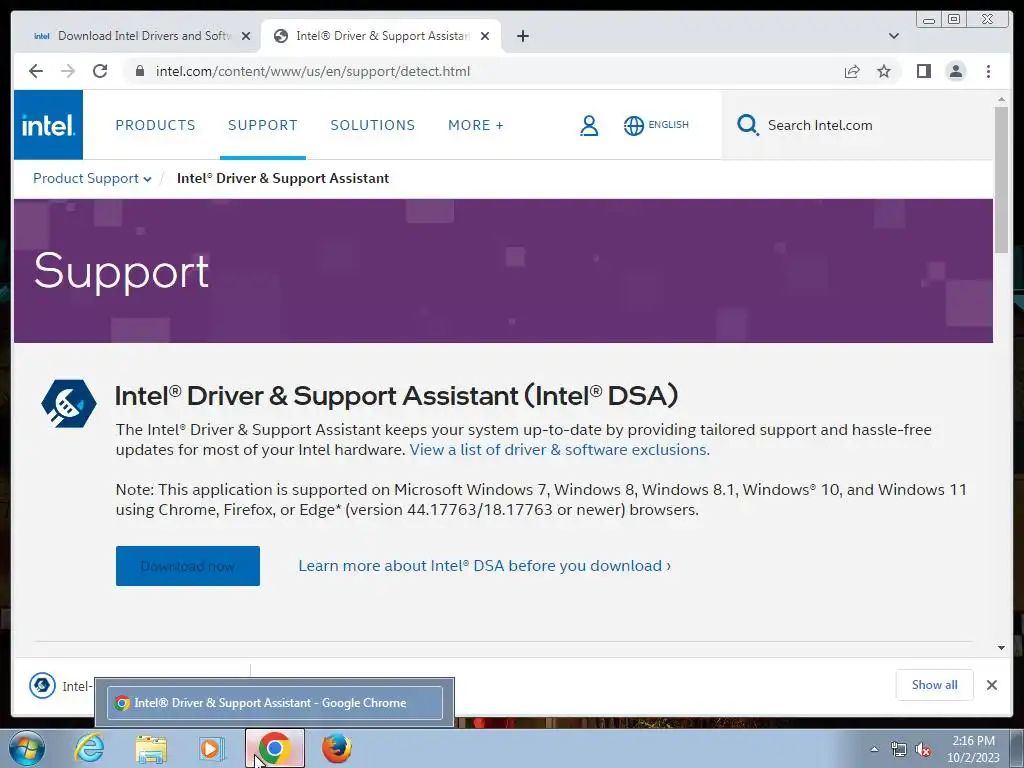Screen dimensions: 1024x768
Task: Click the lock icon in the address bar
Action: coord(139,71)
